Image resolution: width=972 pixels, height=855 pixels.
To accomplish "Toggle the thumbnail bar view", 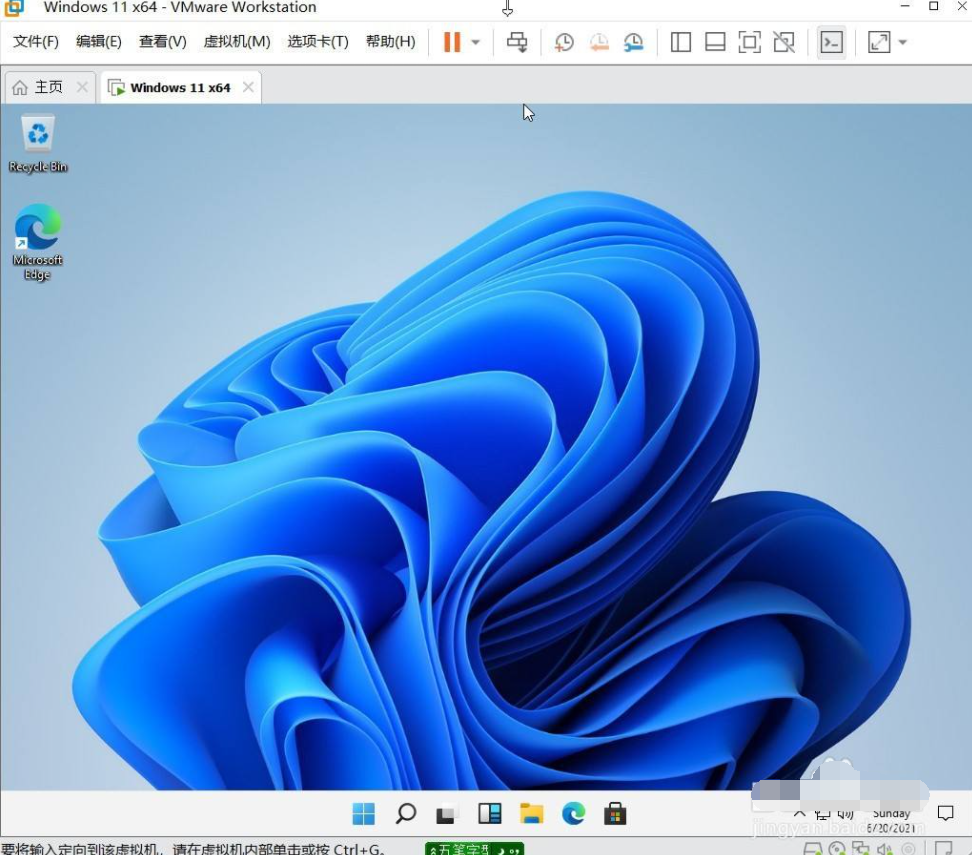I will pyautogui.click(x=715, y=42).
